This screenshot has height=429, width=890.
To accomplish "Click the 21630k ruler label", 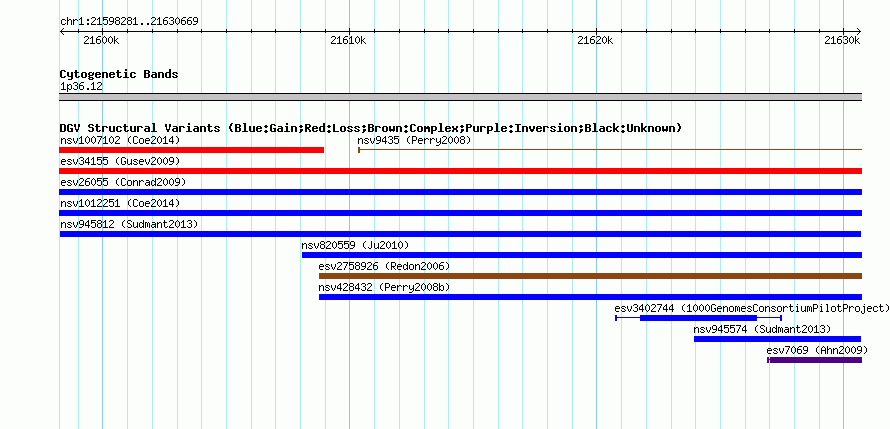I will coord(842,40).
